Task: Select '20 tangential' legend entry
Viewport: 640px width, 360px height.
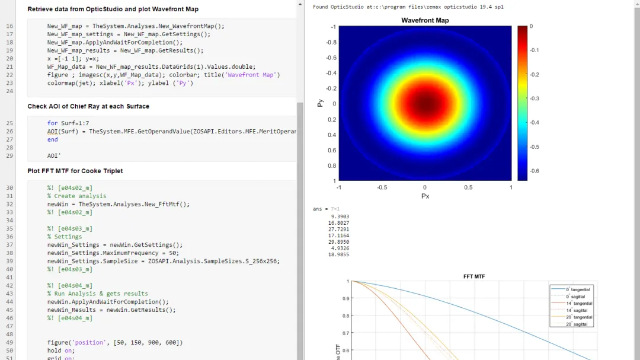Action: click(x=571, y=317)
